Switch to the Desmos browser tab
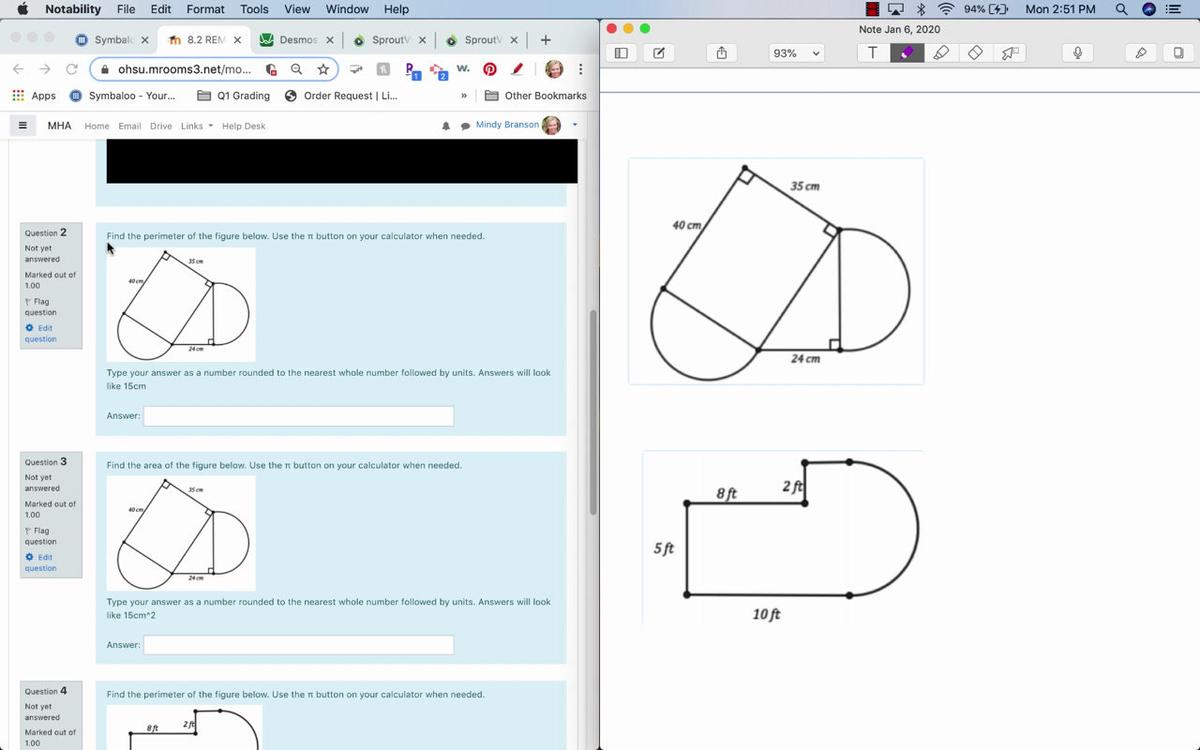 [290, 40]
